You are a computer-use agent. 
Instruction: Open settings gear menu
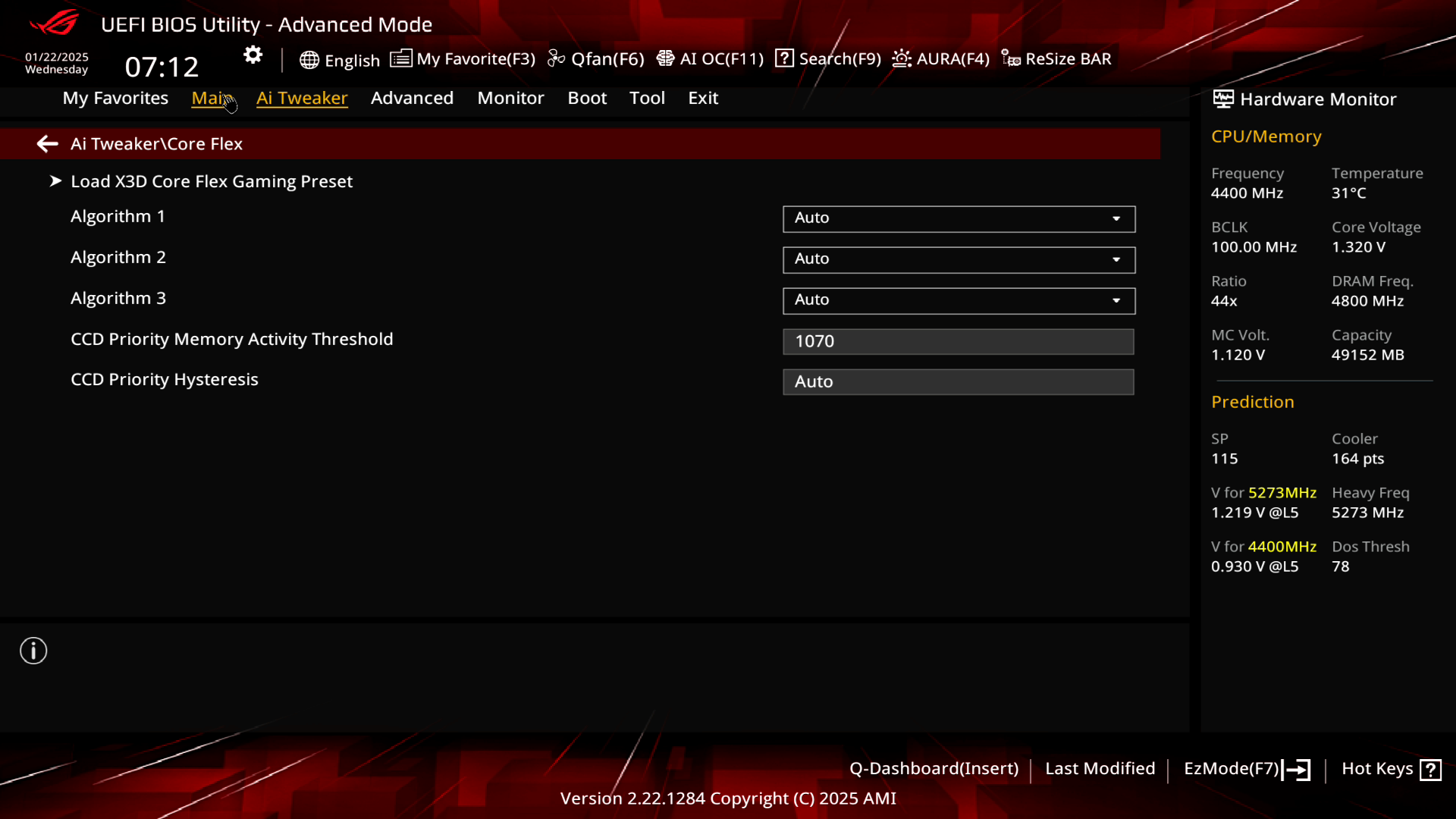pyautogui.click(x=253, y=55)
